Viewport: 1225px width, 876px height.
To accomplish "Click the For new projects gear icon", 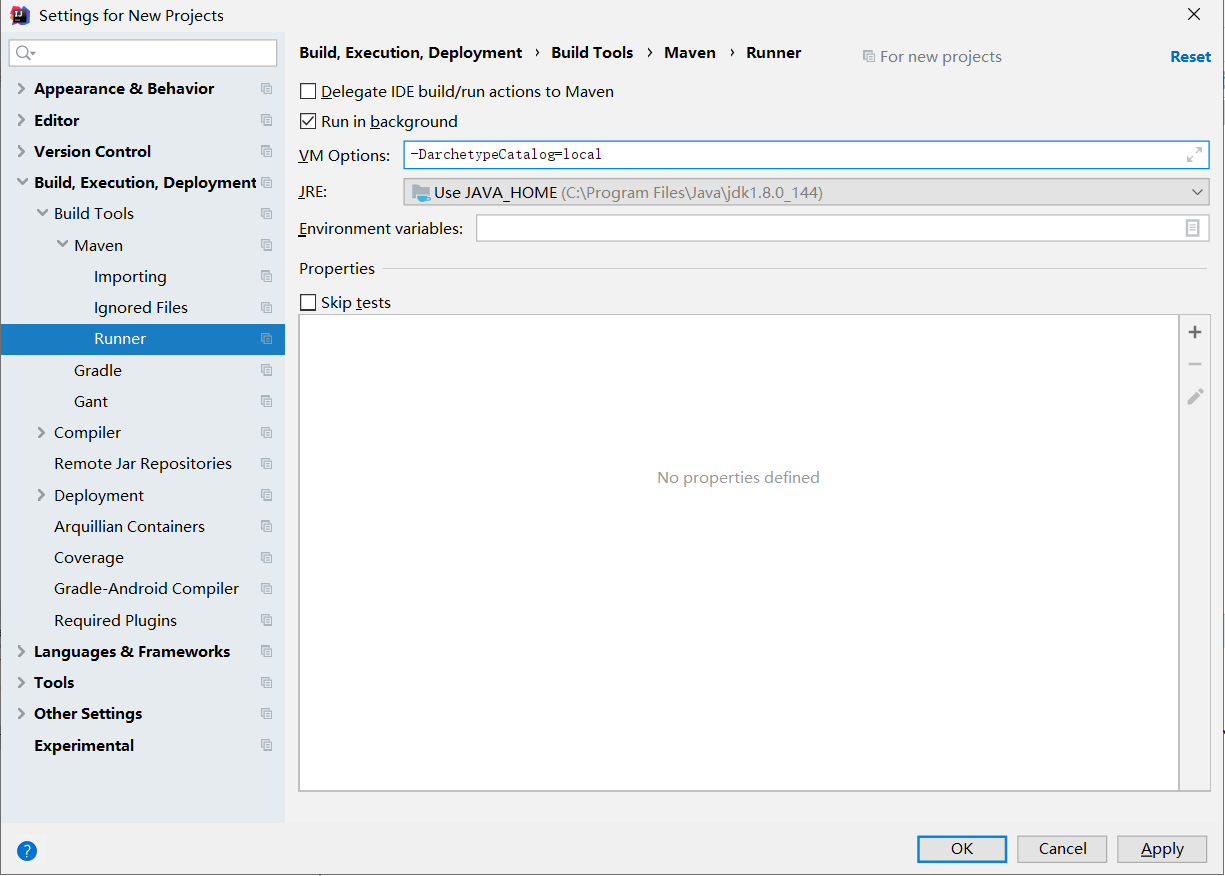I will [x=868, y=56].
